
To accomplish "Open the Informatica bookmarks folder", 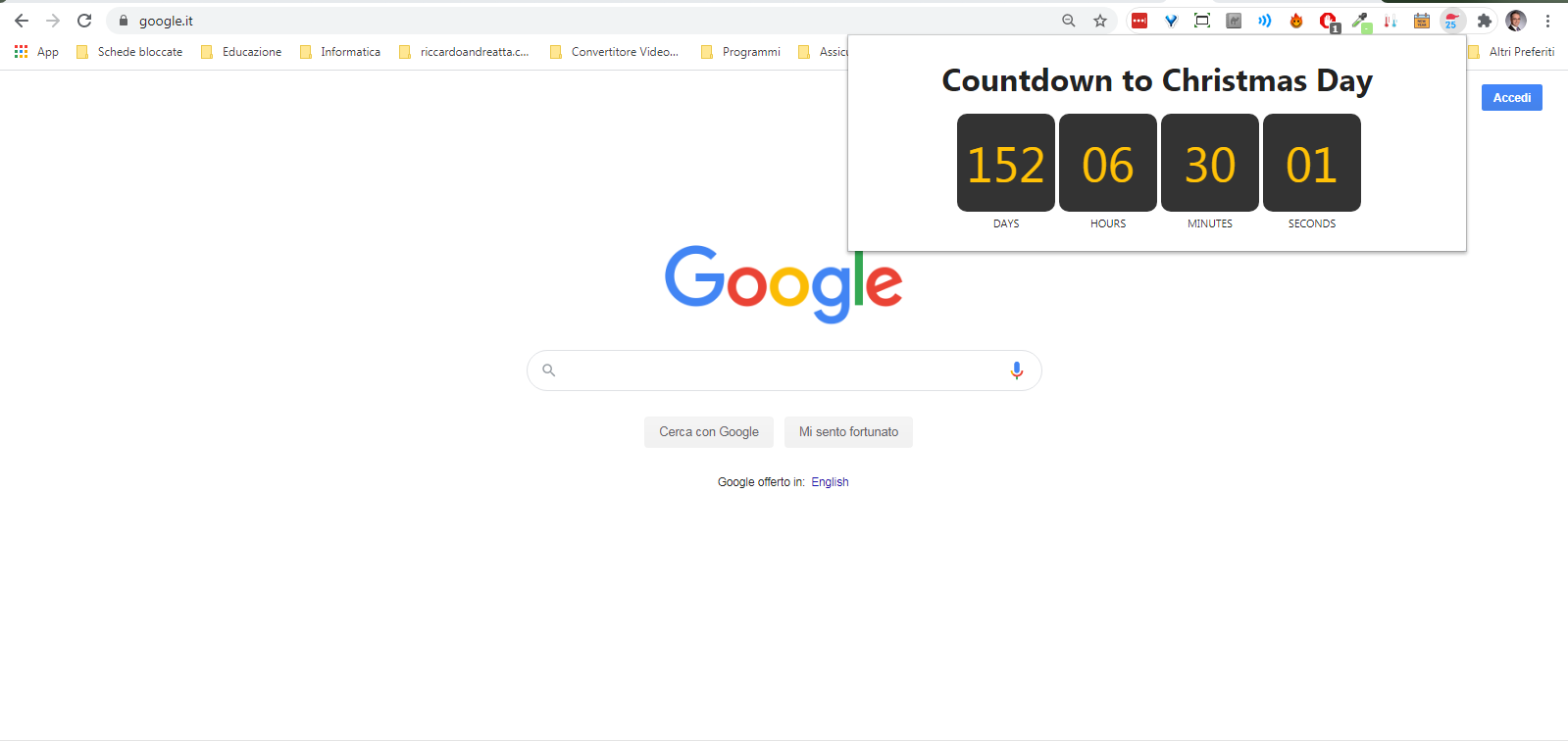I will coord(340,52).
